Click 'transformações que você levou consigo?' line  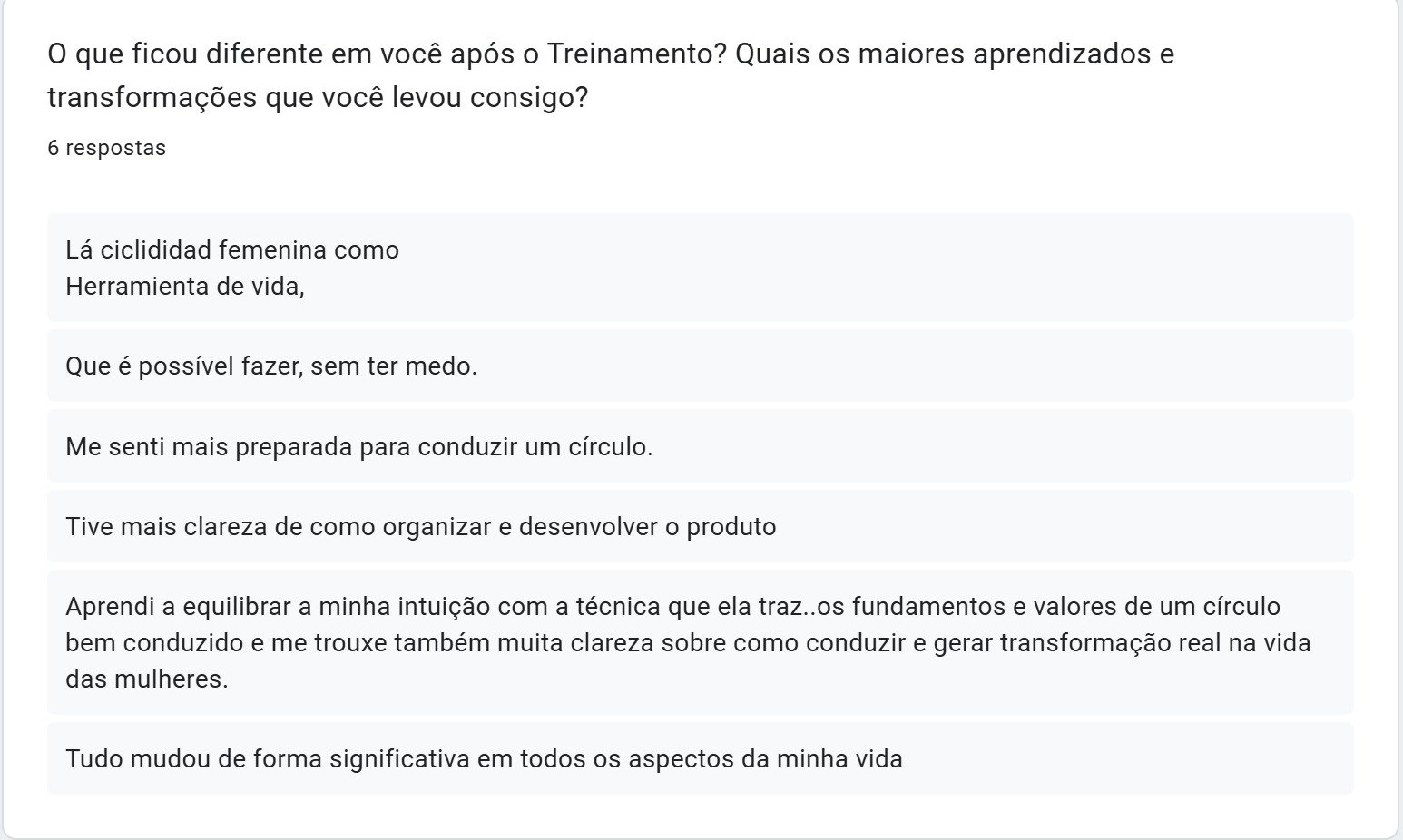click(x=318, y=97)
